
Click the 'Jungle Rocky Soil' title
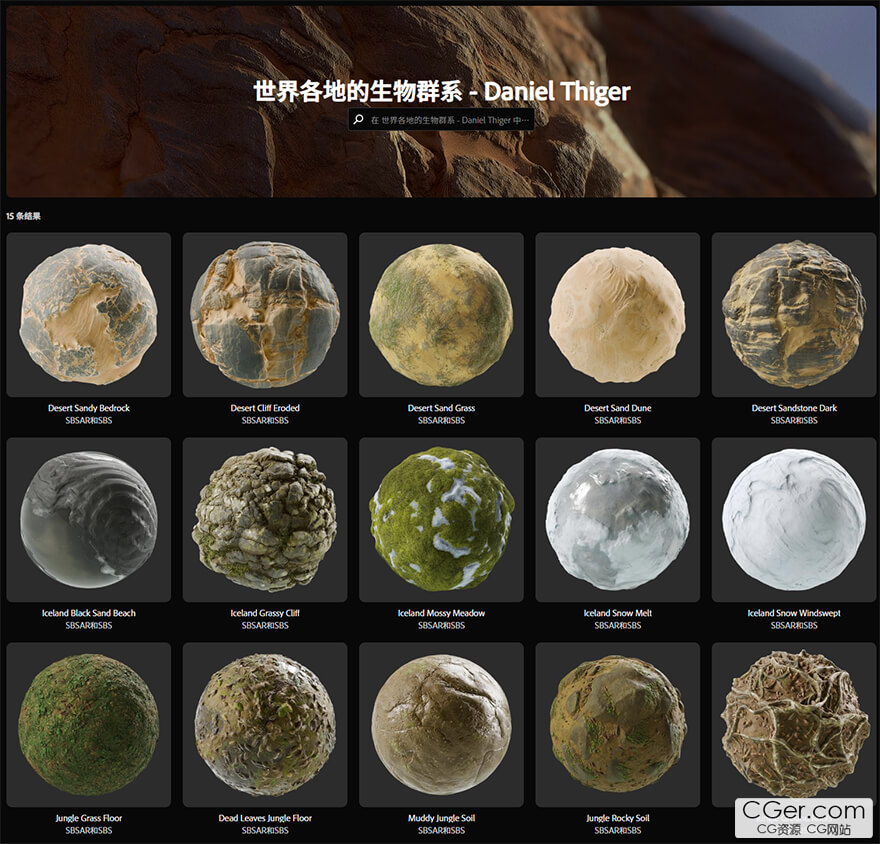click(617, 818)
